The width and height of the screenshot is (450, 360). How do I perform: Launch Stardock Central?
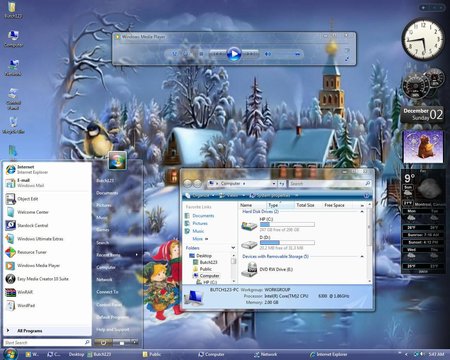(x=47, y=225)
